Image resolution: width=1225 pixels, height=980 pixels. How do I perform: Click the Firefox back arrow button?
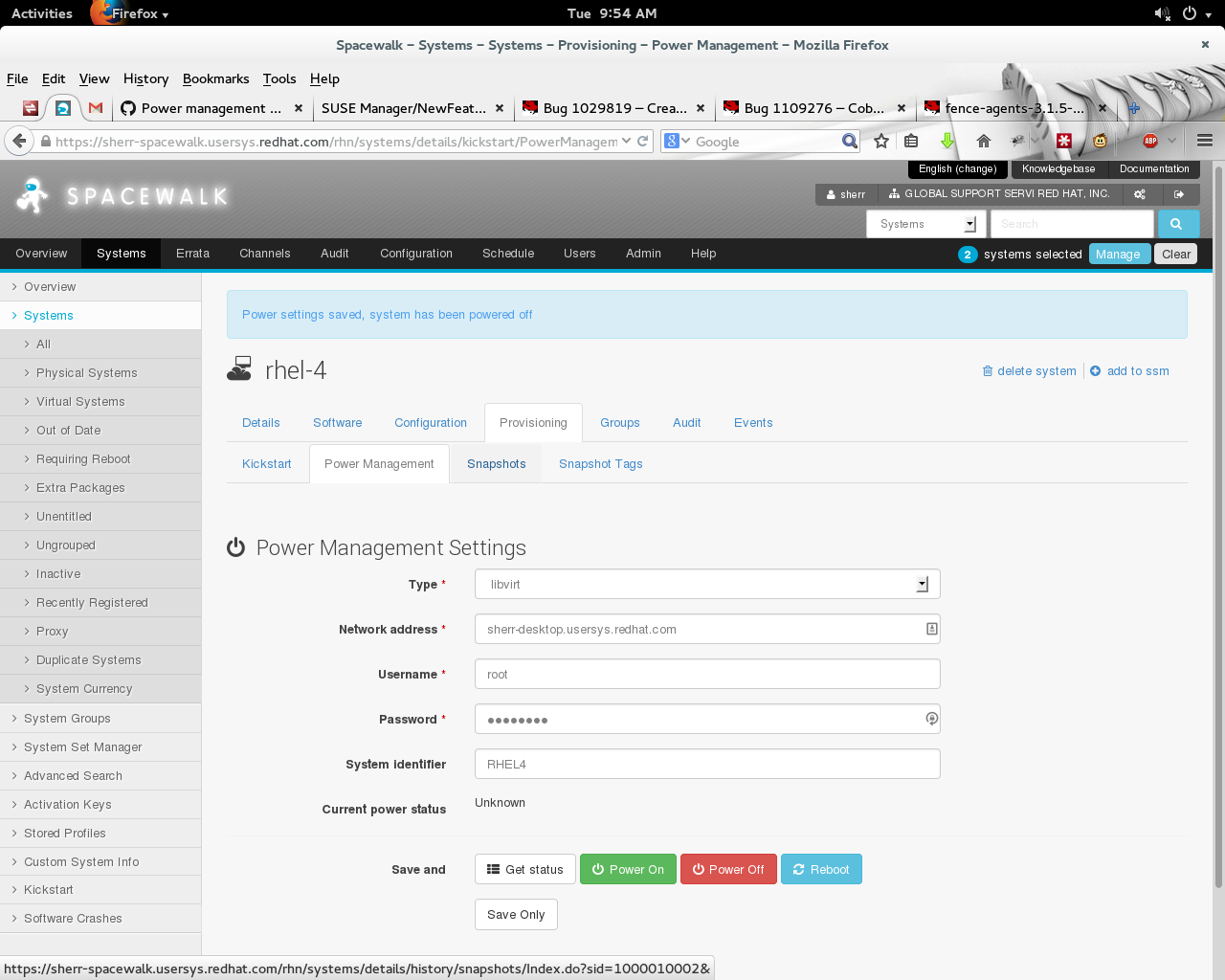(19, 141)
